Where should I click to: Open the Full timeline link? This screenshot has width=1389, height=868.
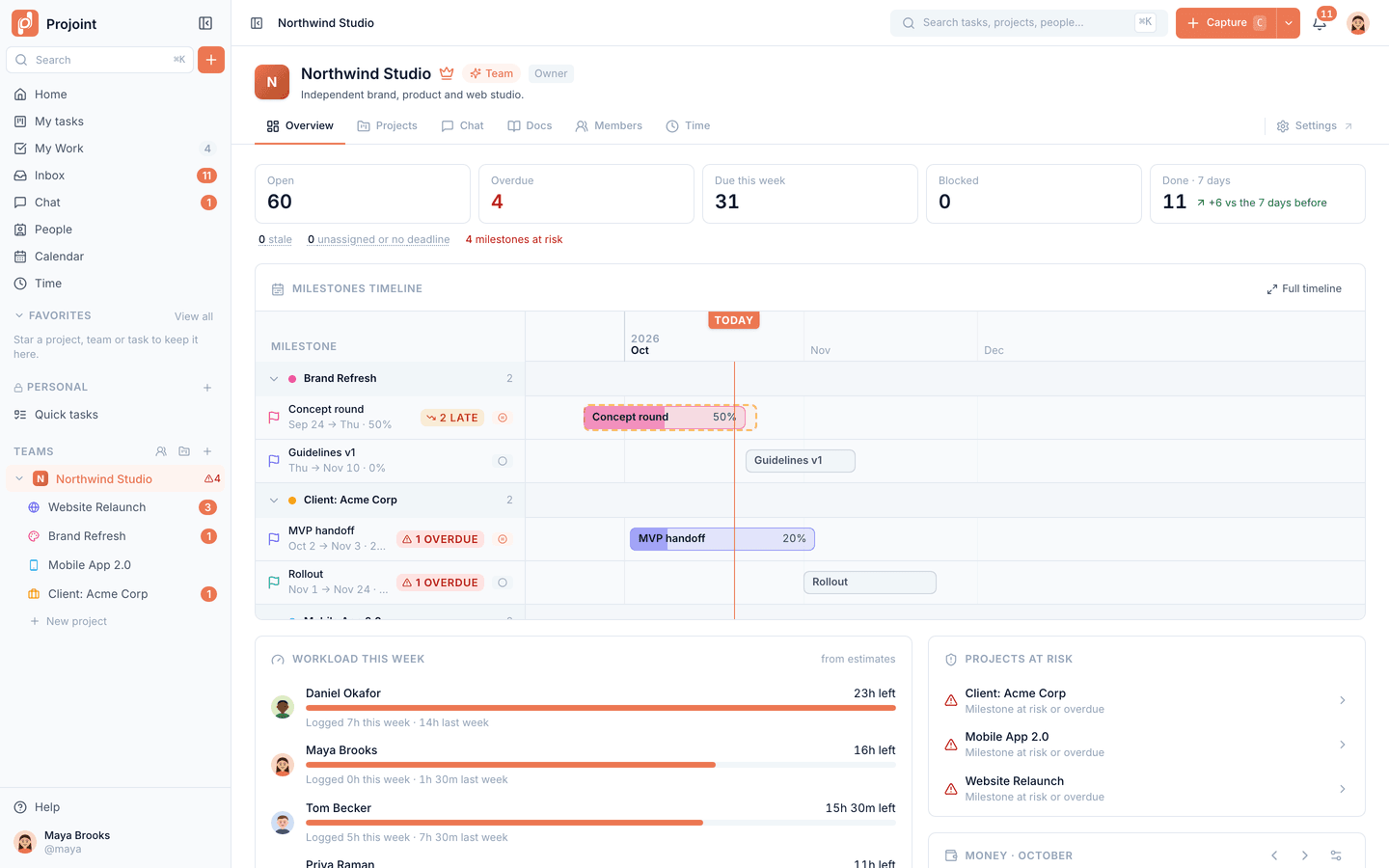1304,288
